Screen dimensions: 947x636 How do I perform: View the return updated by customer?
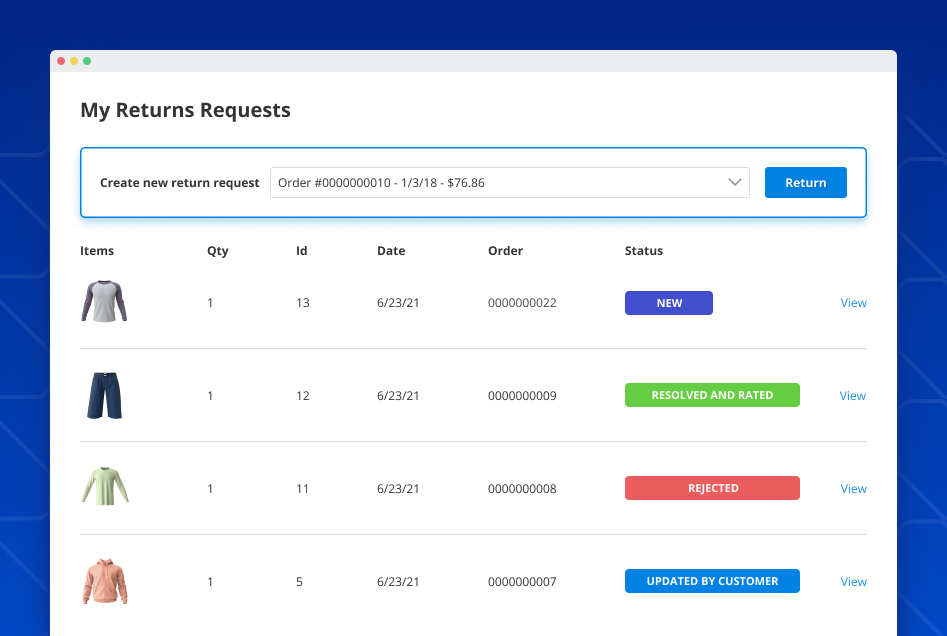(853, 581)
